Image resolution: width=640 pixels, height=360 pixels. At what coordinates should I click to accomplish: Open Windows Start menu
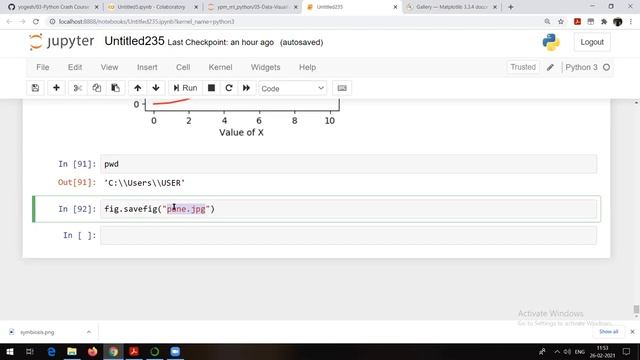coord(10,351)
